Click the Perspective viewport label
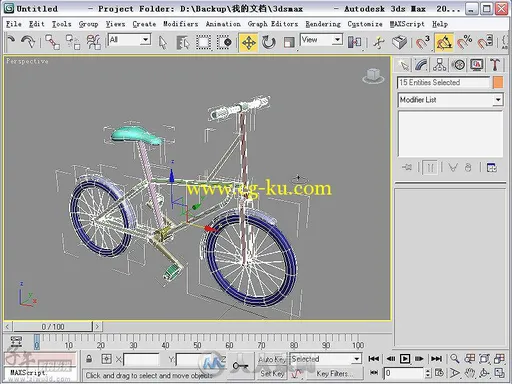Viewport: 512px width, 384px height. click(27, 61)
